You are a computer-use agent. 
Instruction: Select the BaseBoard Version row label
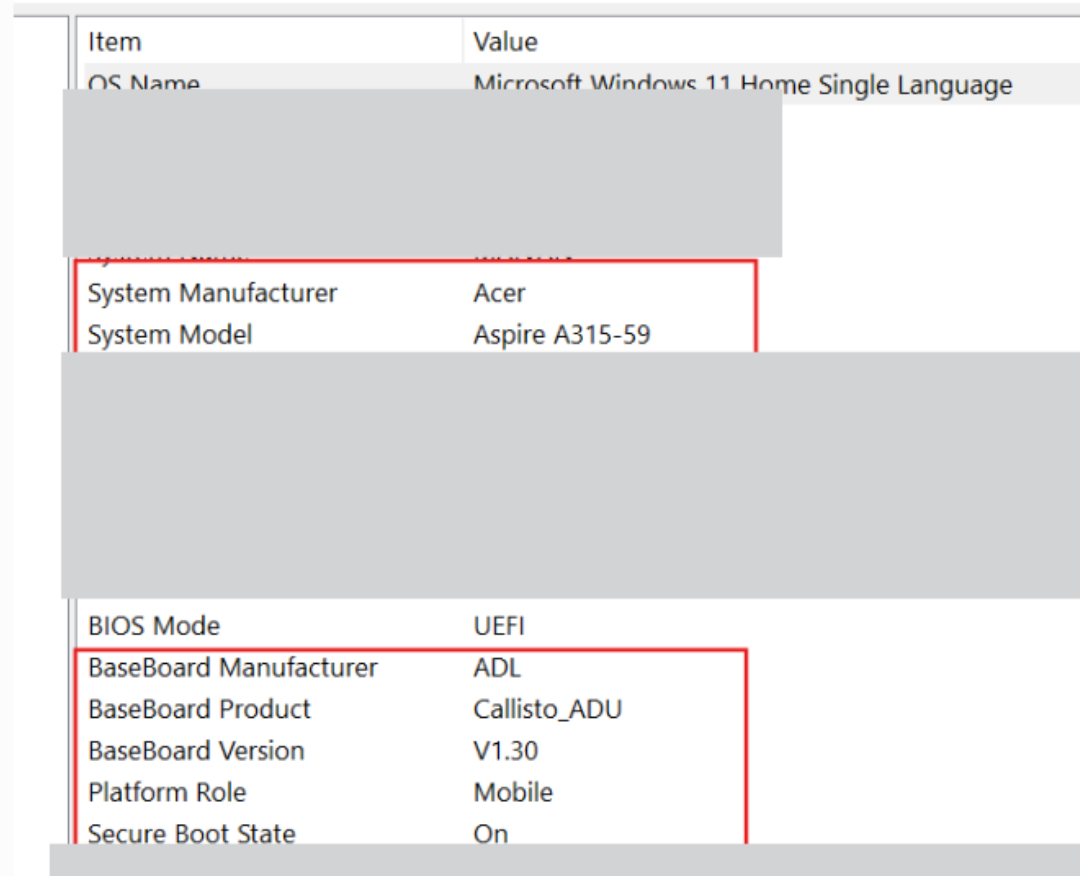tap(196, 751)
